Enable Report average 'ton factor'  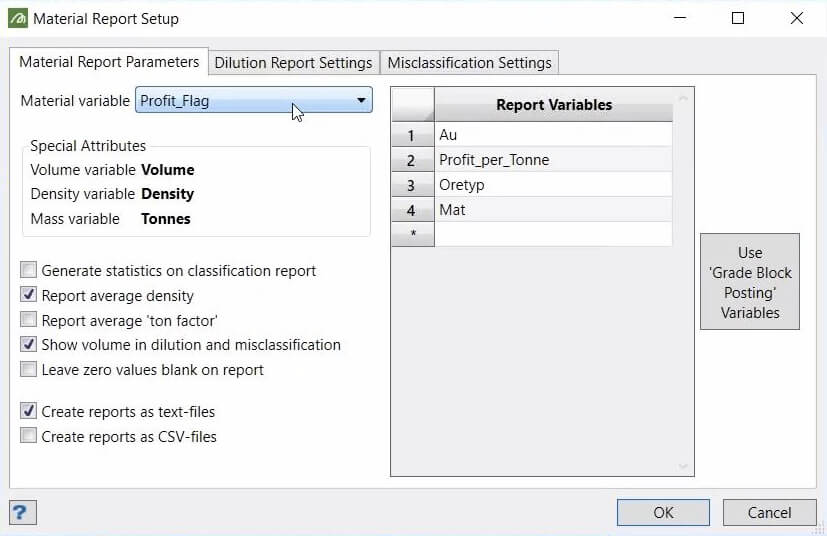pos(28,320)
